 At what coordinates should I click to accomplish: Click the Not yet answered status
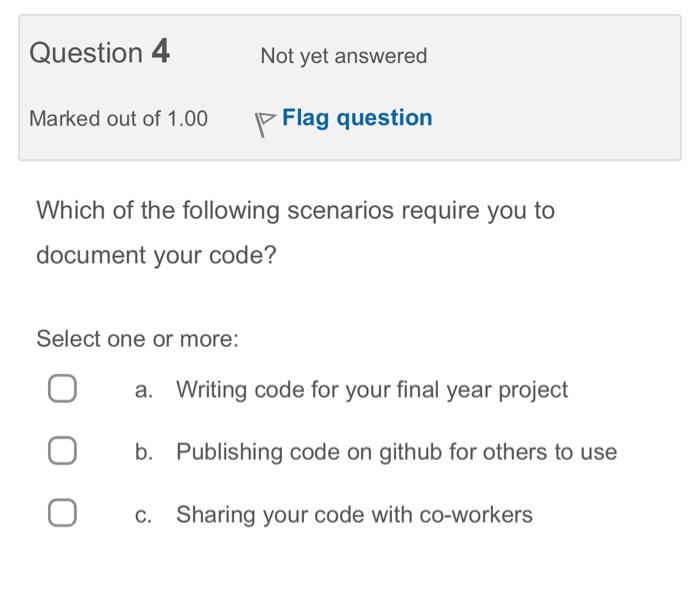(x=343, y=56)
